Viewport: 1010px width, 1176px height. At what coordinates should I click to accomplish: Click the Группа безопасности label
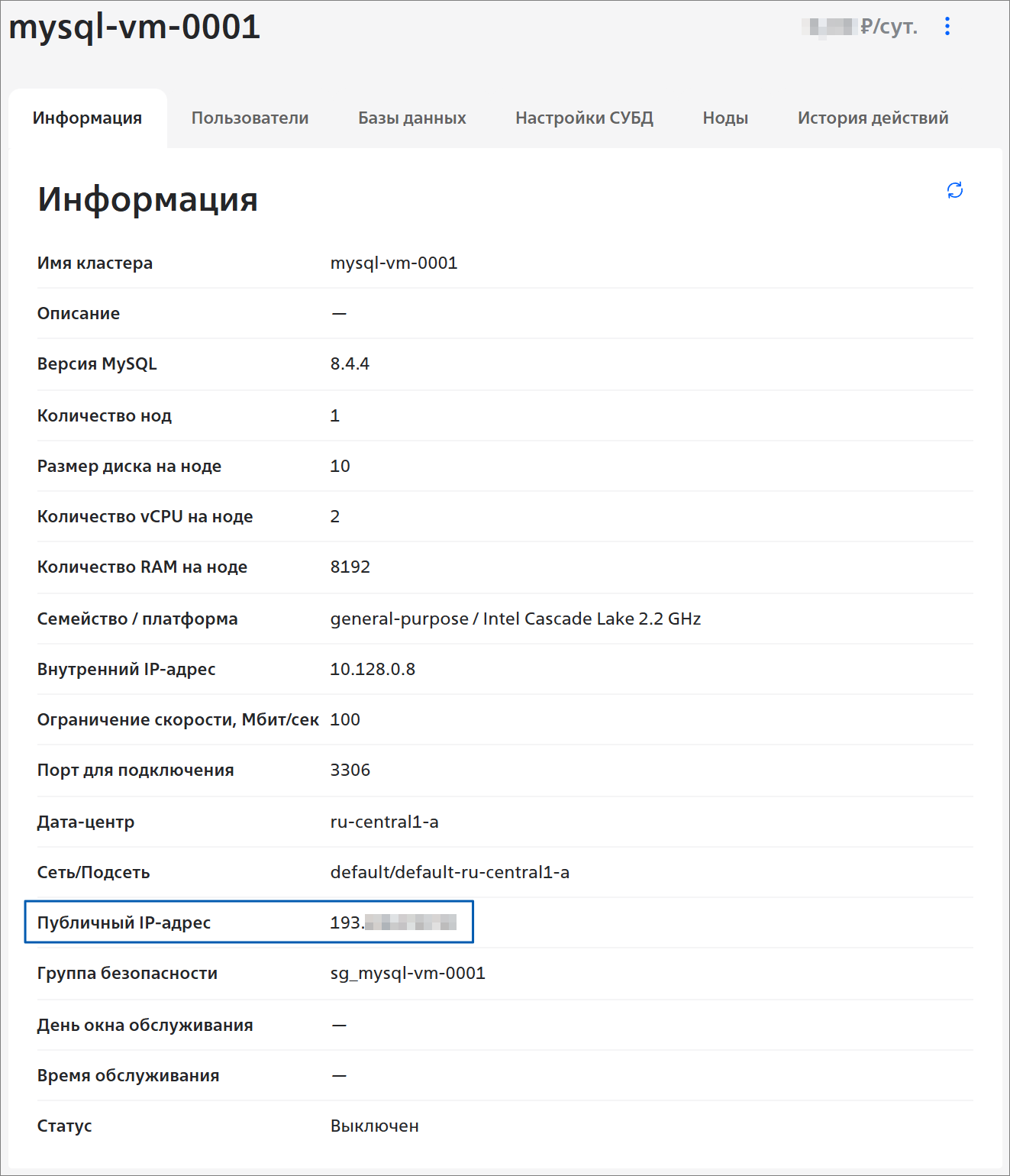[127, 973]
